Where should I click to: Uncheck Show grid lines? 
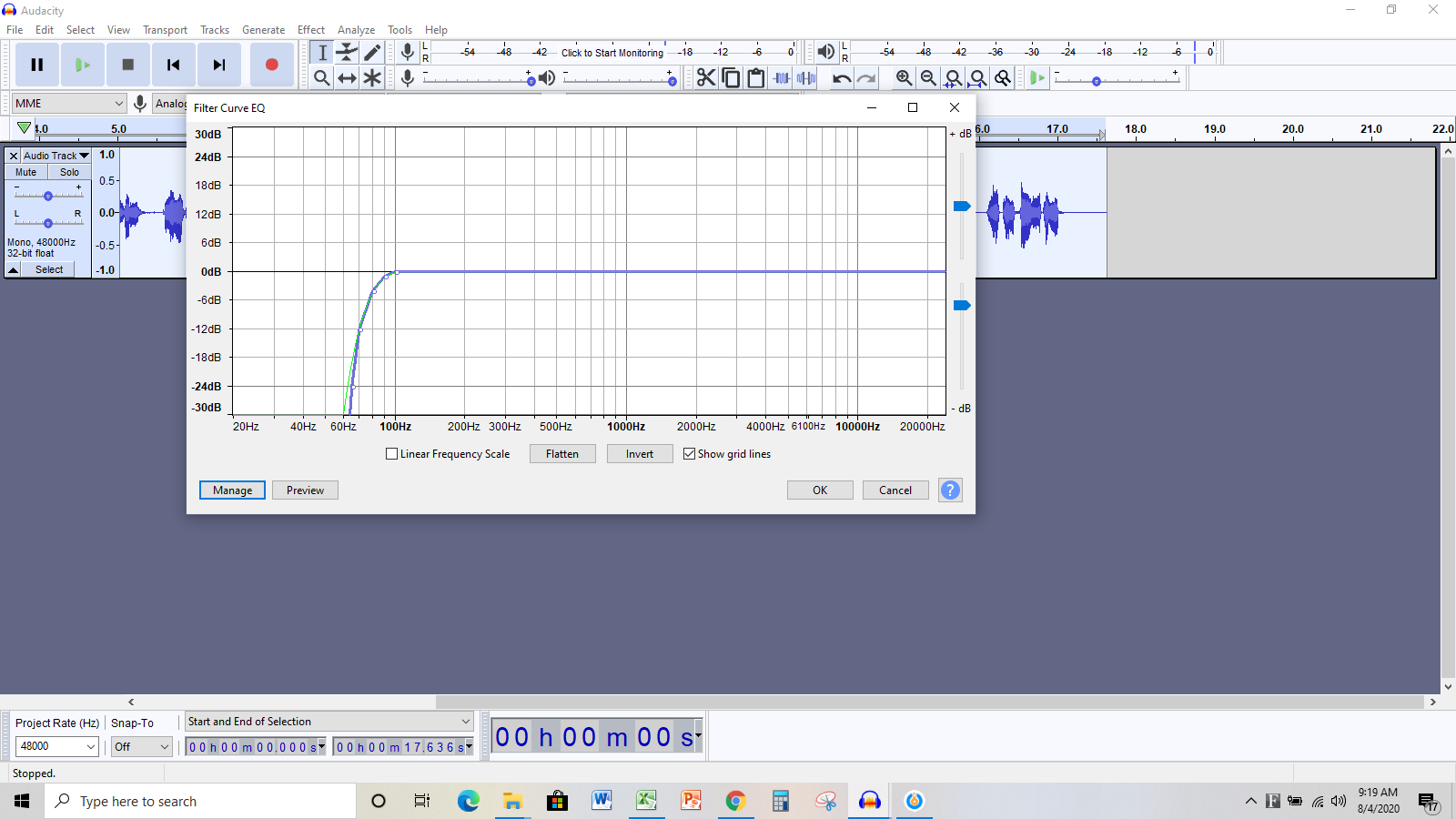click(690, 454)
